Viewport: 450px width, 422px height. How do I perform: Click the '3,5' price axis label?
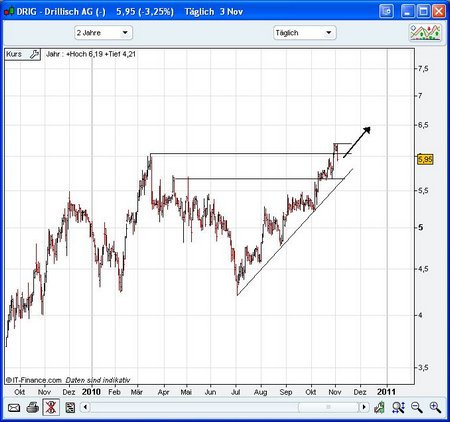click(x=423, y=368)
